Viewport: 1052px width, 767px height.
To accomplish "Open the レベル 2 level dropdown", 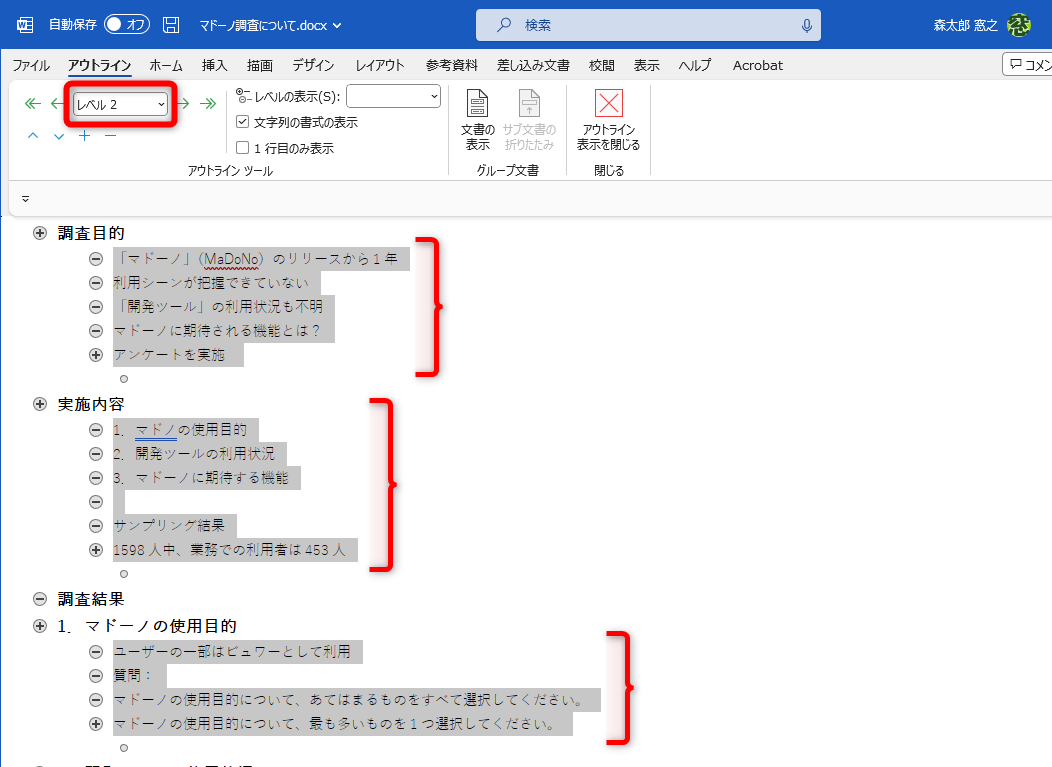I will click(x=118, y=103).
